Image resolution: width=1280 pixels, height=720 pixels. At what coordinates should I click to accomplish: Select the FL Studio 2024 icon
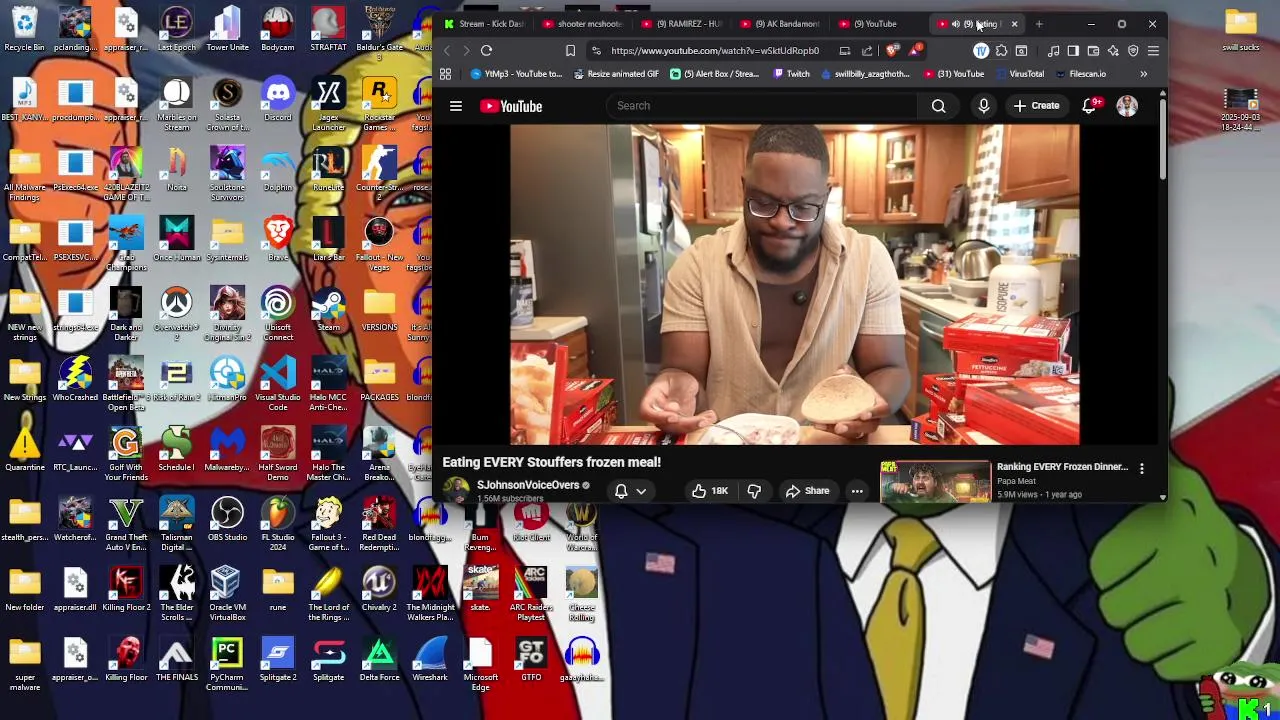[x=278, y=524]
